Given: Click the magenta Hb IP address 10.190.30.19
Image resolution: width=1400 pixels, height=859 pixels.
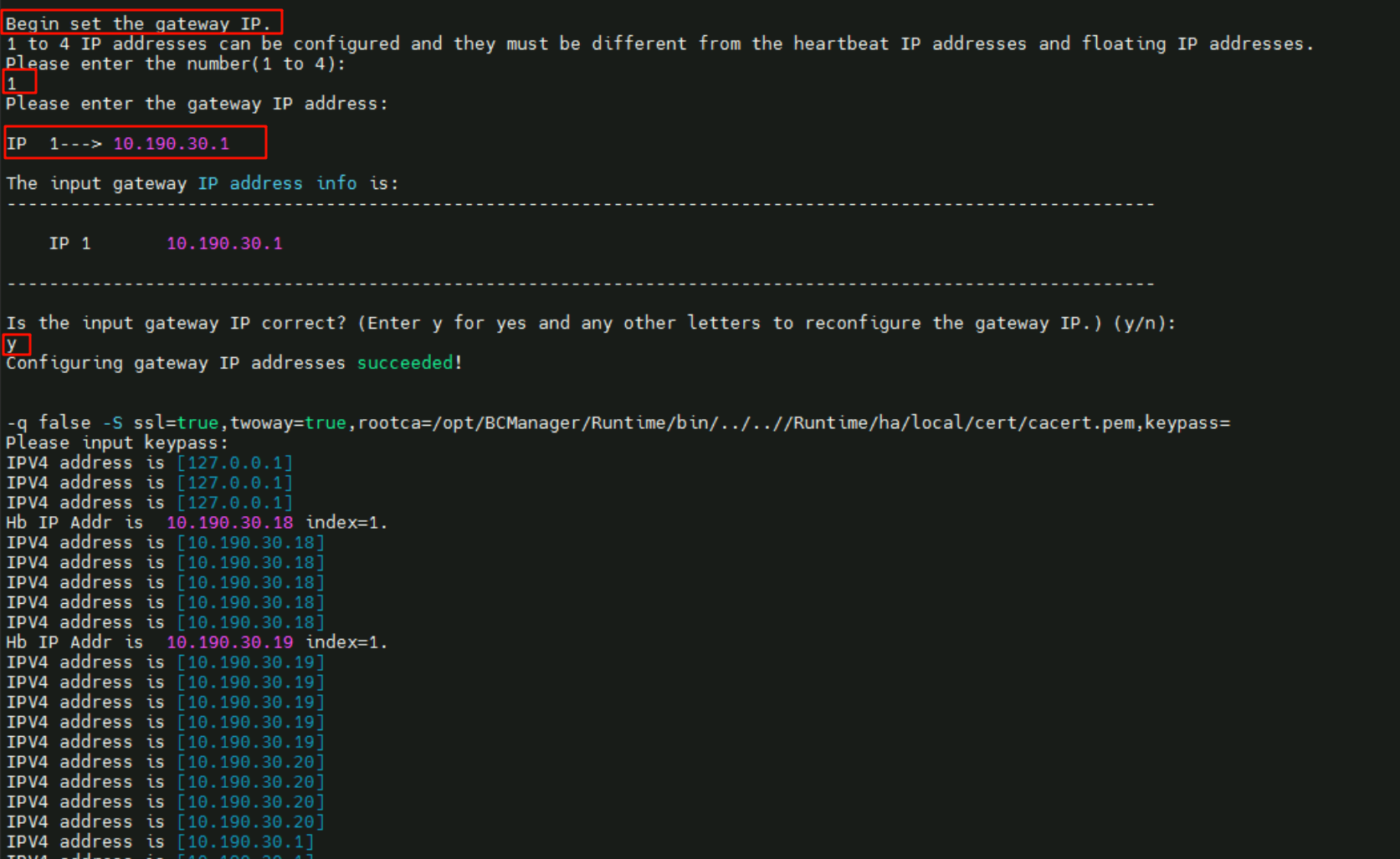Looking at the screenshot, I should coord(230,642).
